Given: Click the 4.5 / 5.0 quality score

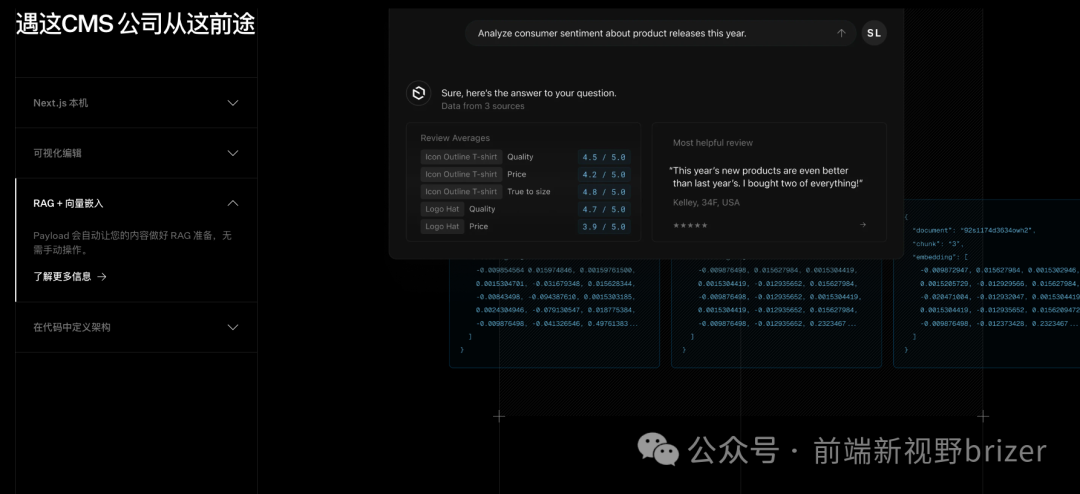Looking at the screenshot, I should tap(604, 157).
